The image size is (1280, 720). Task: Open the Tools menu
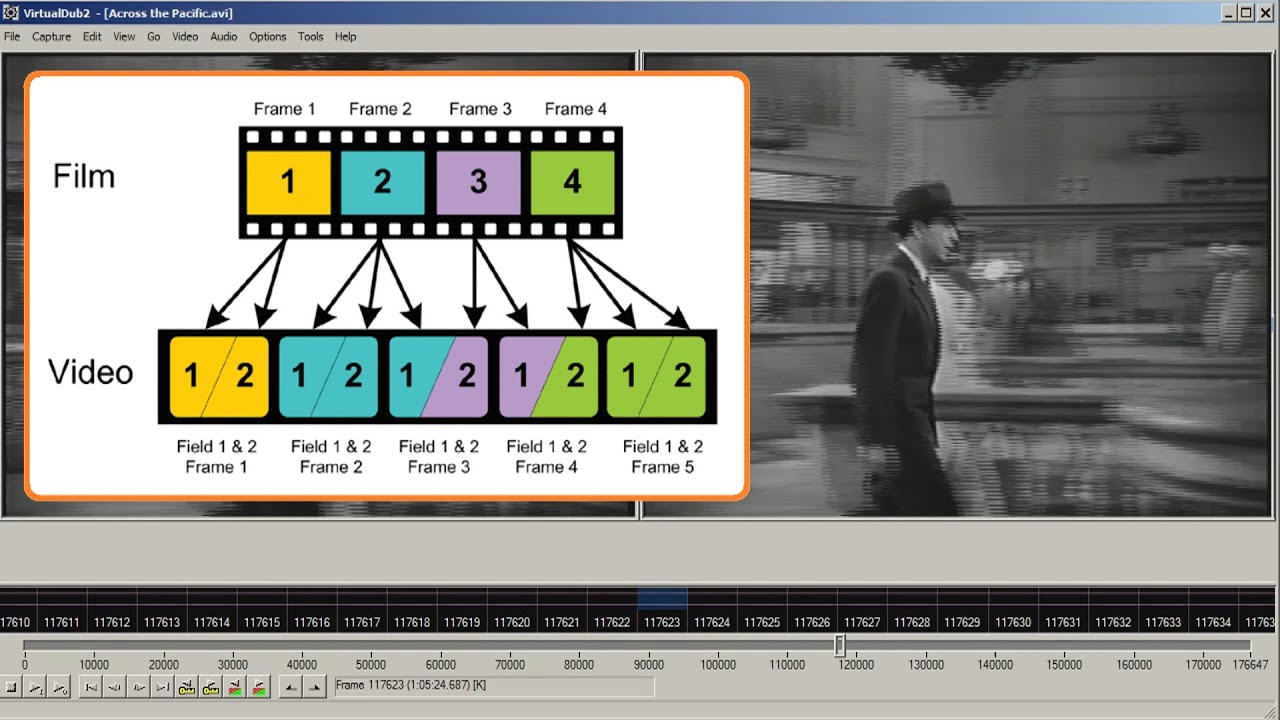(x=310, y=36)
